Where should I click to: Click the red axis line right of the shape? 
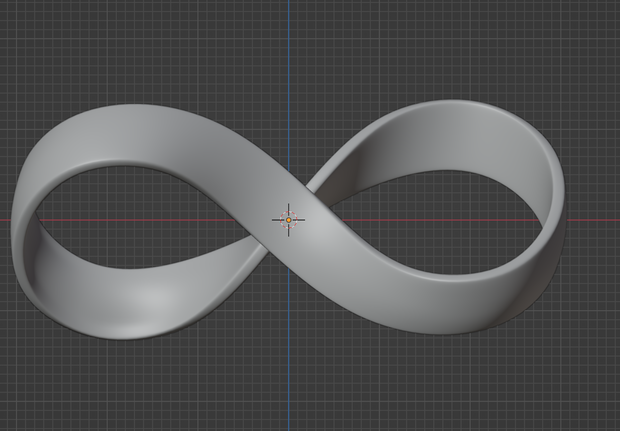[x=594, y=220]
